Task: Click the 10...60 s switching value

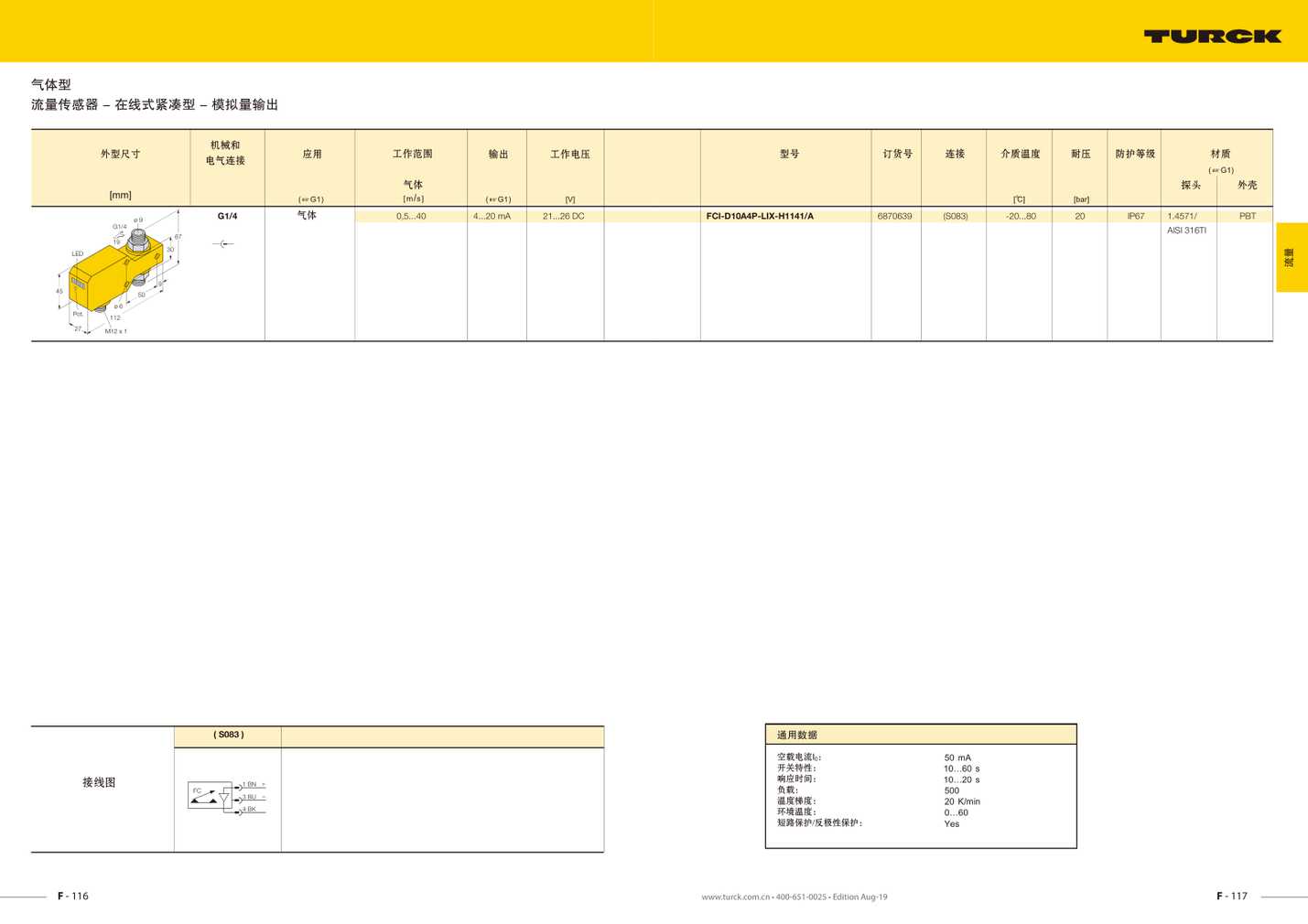Action: click(x=962, y=768)
